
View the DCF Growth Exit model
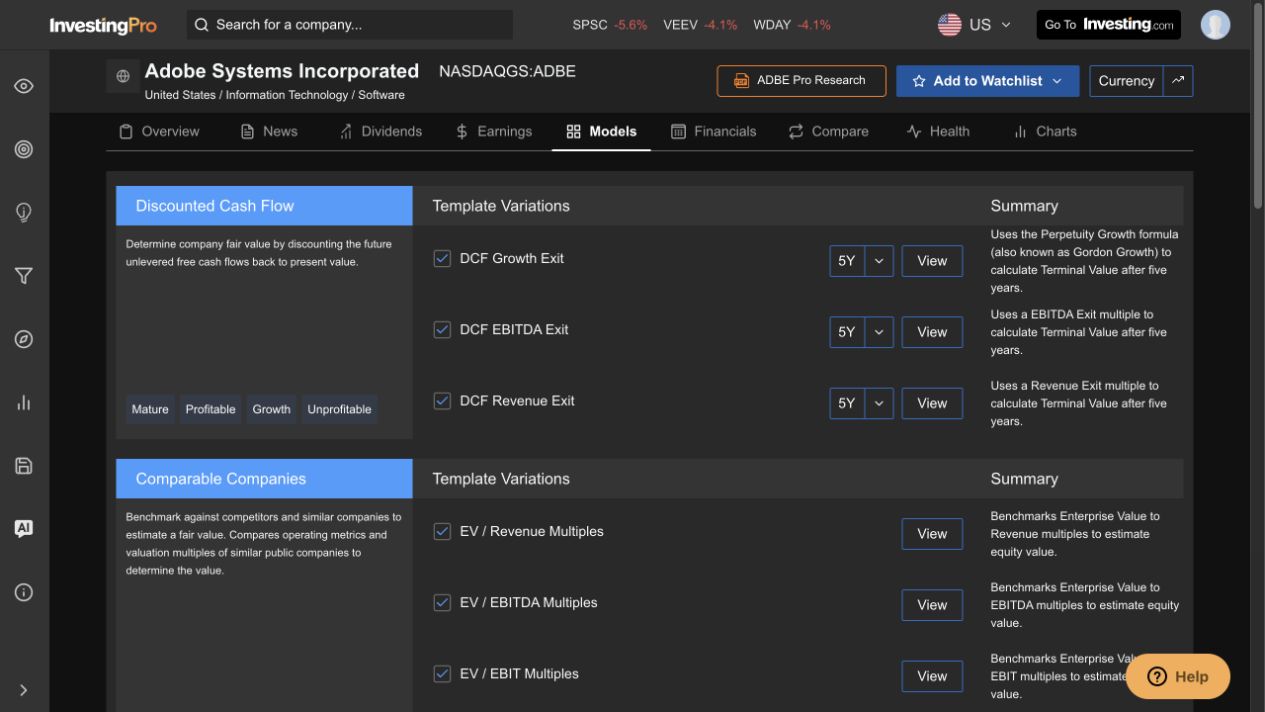coord(932,261)
